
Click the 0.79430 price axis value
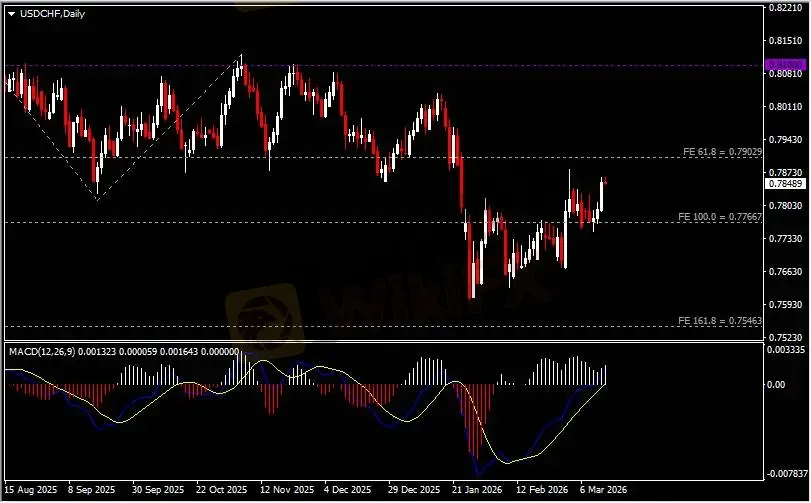(x=785, y=140)
